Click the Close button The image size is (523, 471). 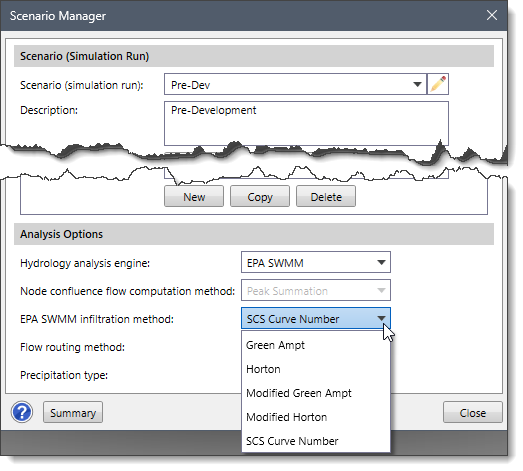tap(473, 413)
